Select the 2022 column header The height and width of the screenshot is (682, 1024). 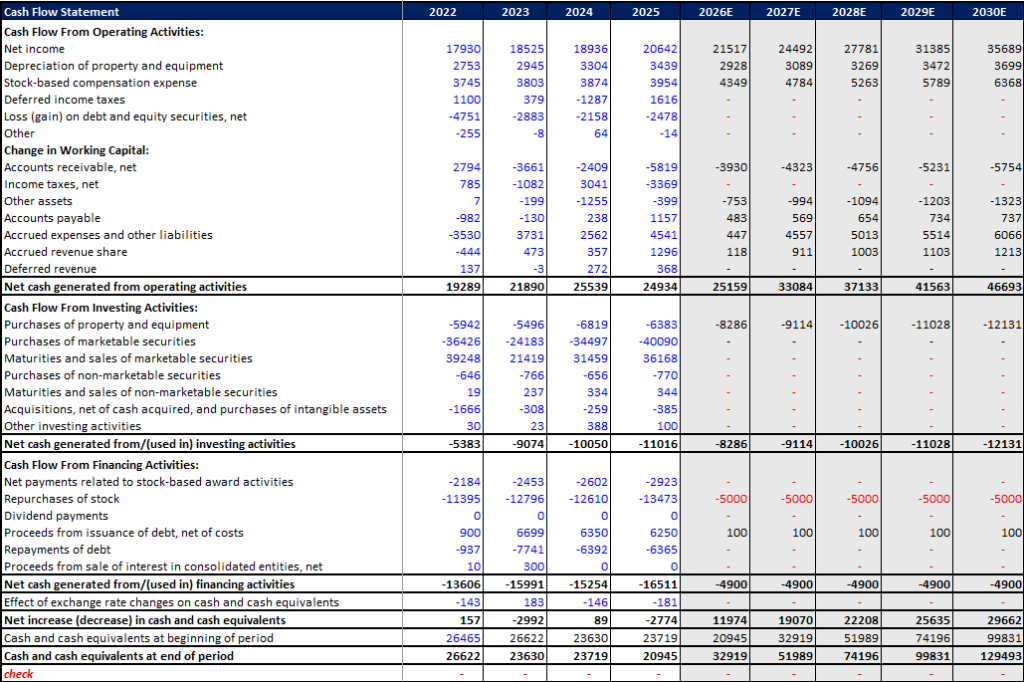click(442, 12)
